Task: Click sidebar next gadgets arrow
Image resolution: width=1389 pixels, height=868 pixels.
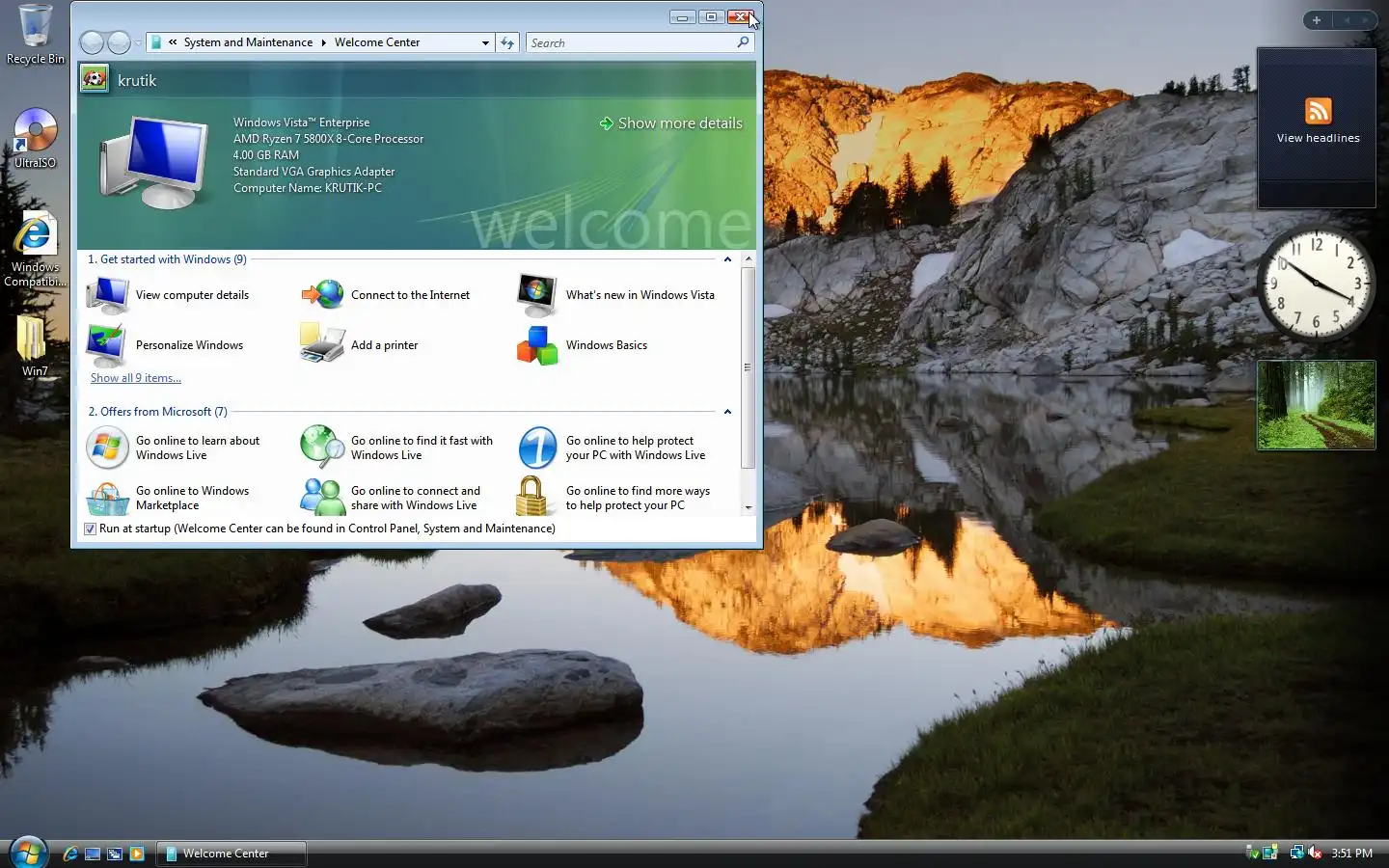Action: 1364,20
